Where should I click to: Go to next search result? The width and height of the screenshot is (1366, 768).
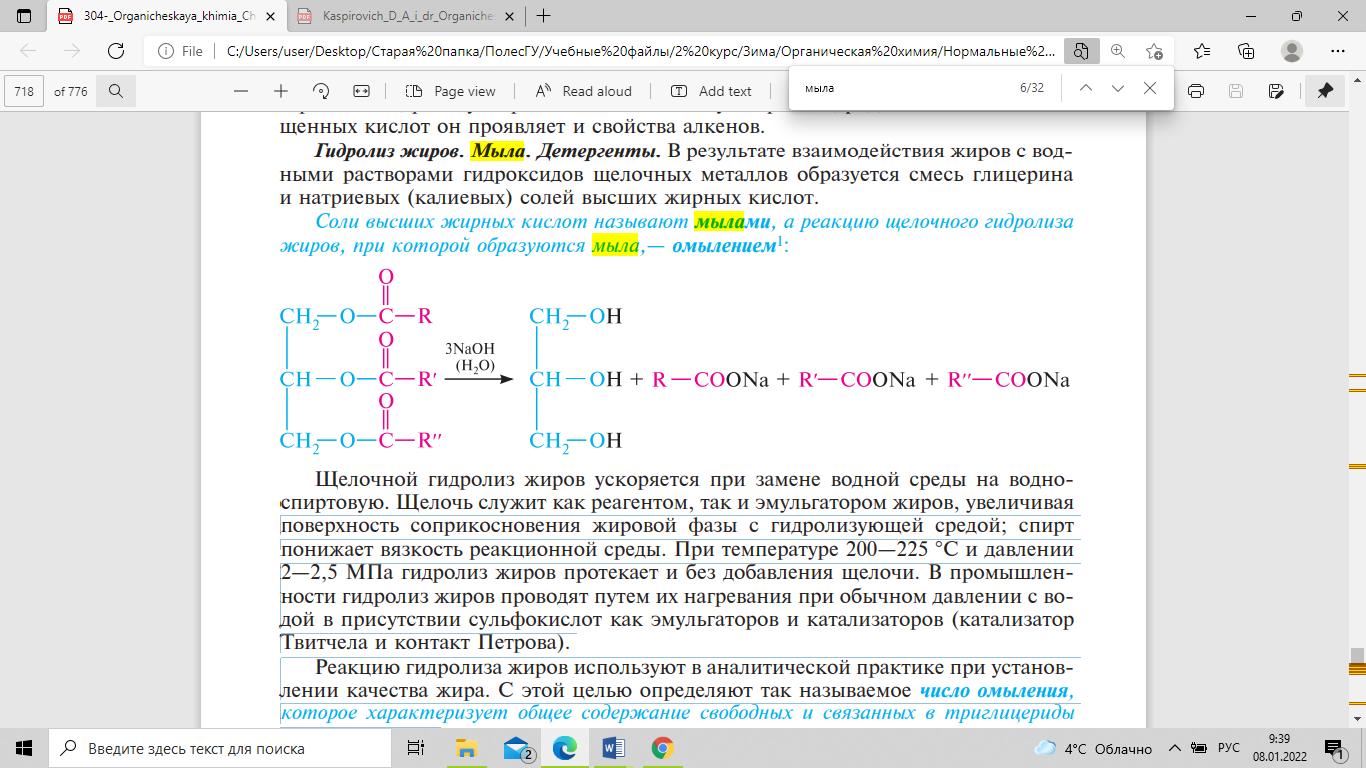pos(1118,88)
